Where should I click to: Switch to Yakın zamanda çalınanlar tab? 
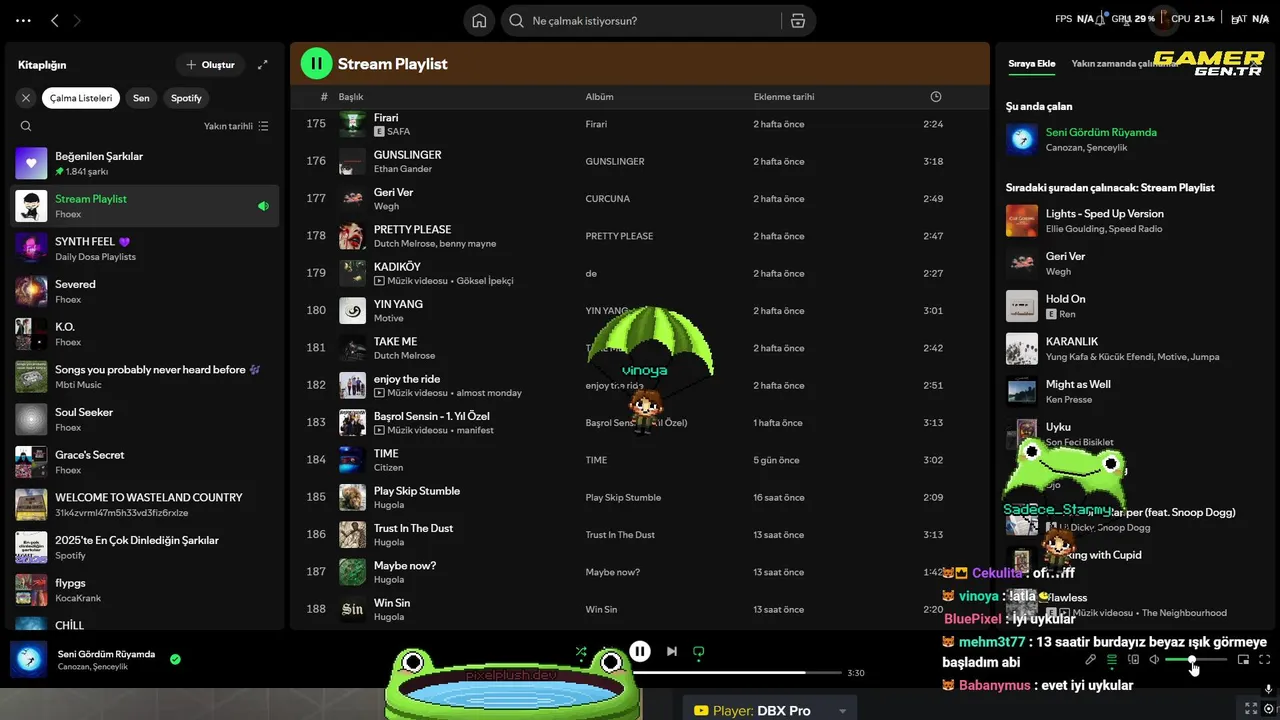click(1124, 63)
